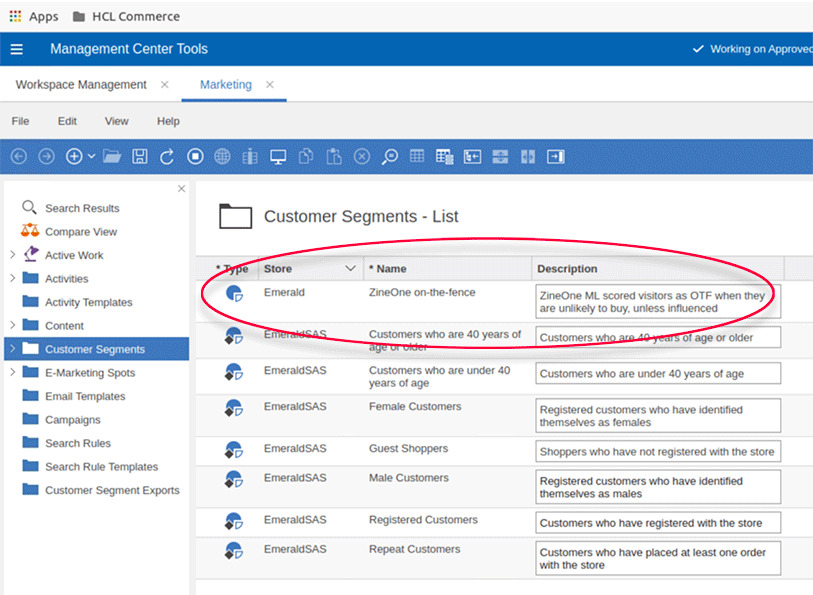Expand the Customer Segments folder
This screenshot has height=595, width=813.
12,349
